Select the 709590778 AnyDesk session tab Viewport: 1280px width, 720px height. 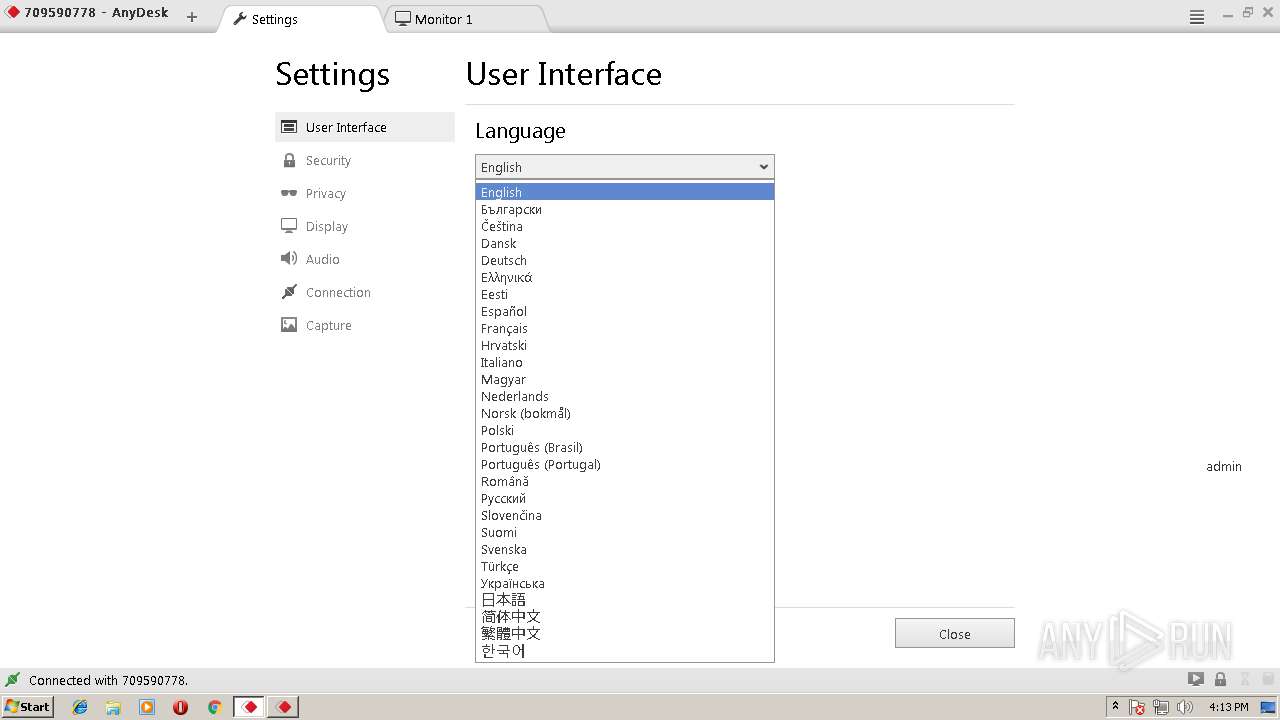coord(88,14)
